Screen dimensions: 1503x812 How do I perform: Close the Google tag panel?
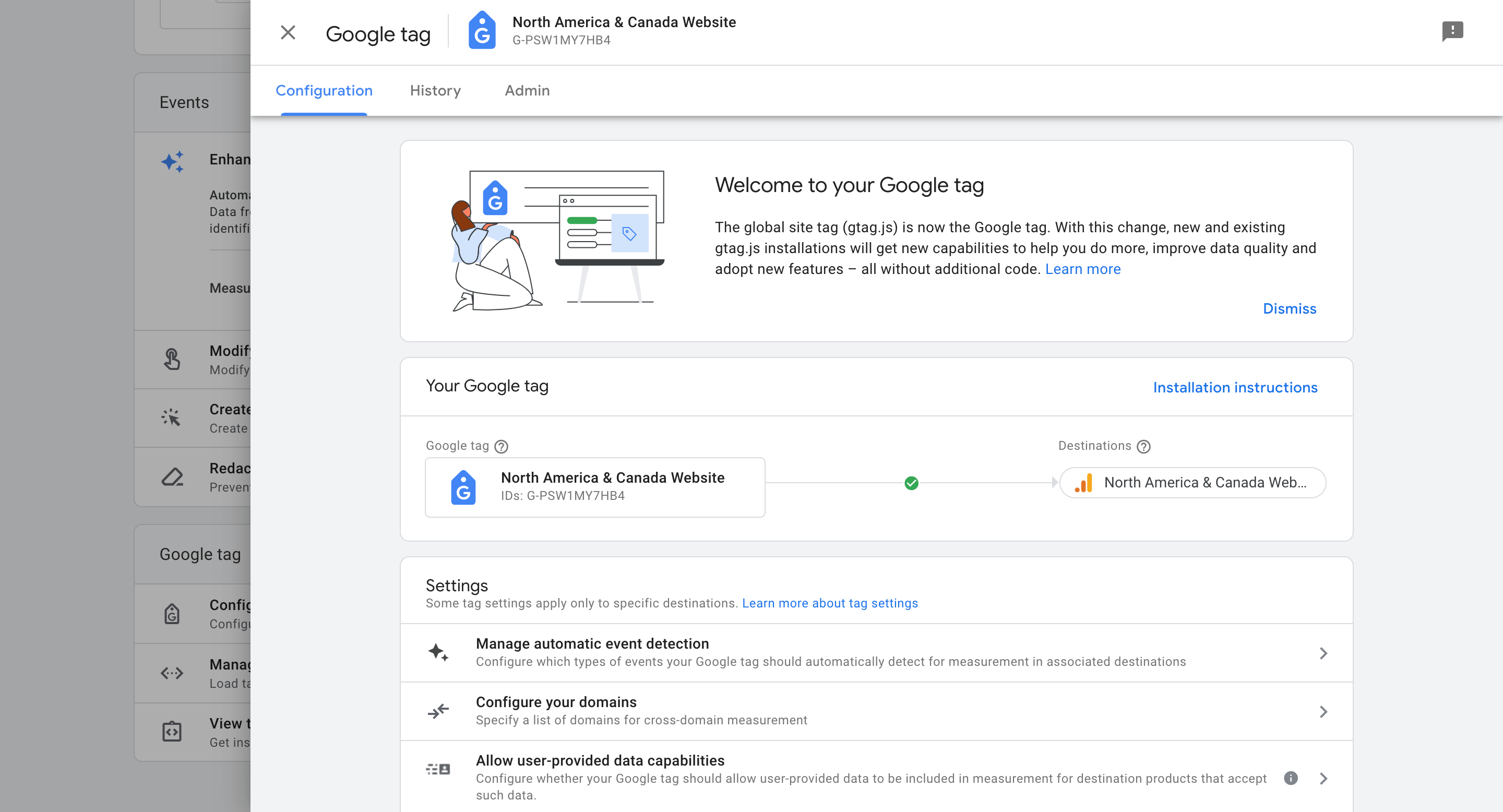[x=288, y=33]
